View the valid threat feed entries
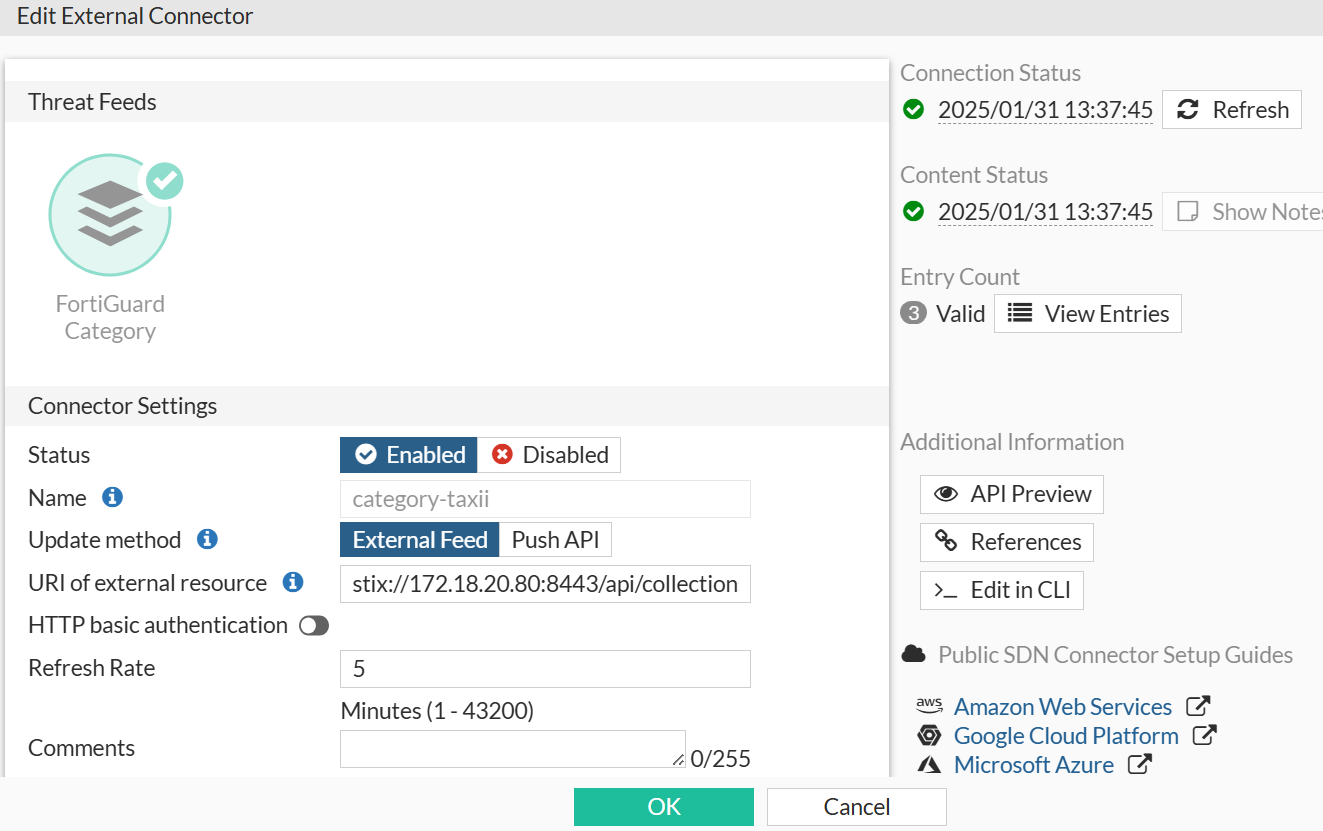 1087,313
